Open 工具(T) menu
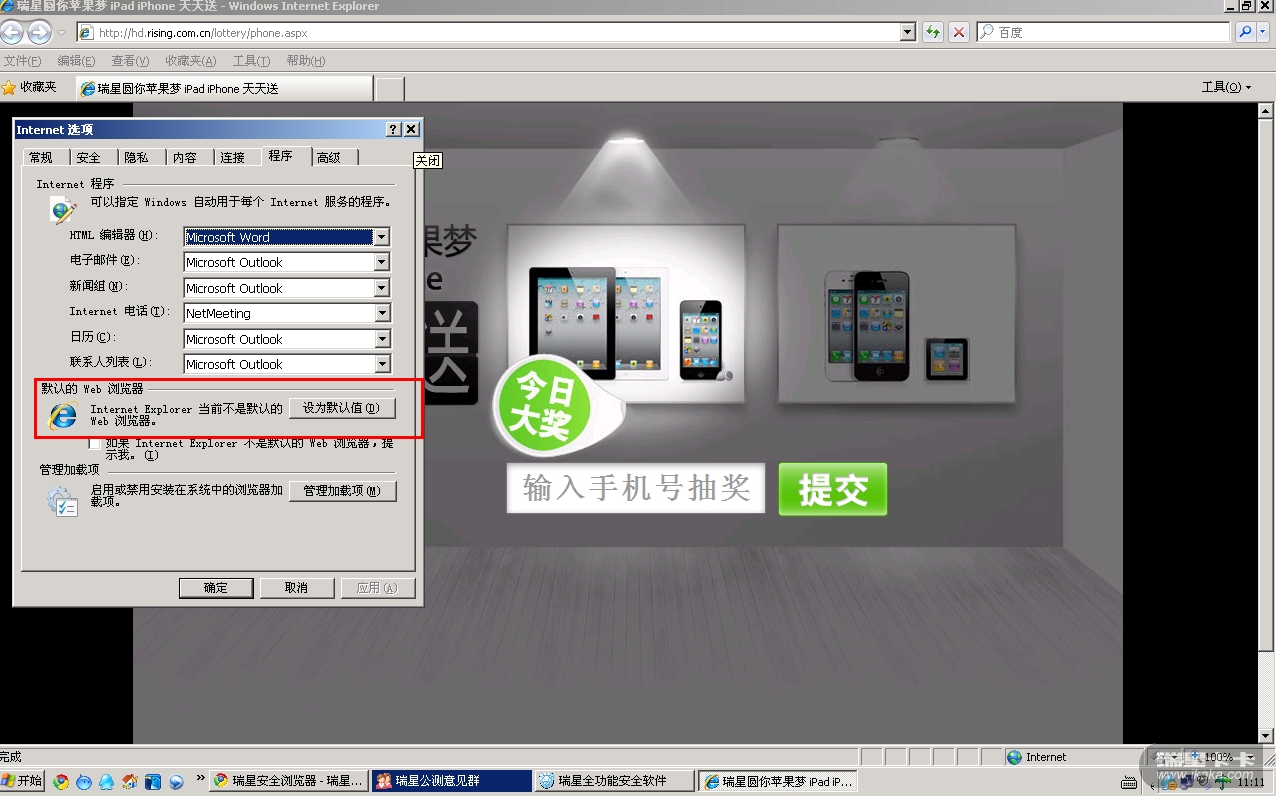Viewport: 1276px width, 796px height. (252, 61)
